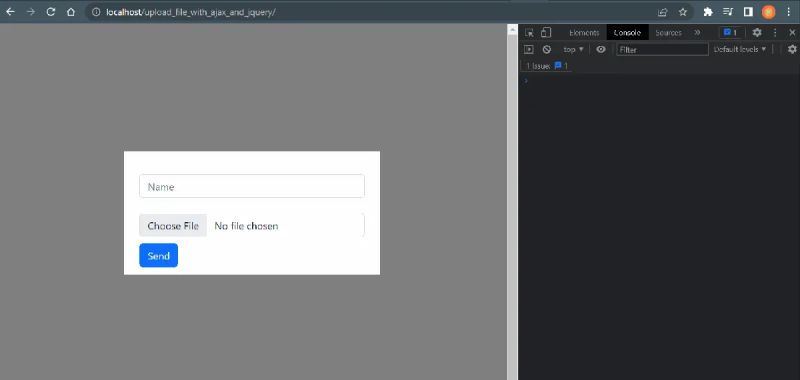The image size is (800, 380).
Task: Toggle the device toolbar in DevTools
Action: point(546,33)
